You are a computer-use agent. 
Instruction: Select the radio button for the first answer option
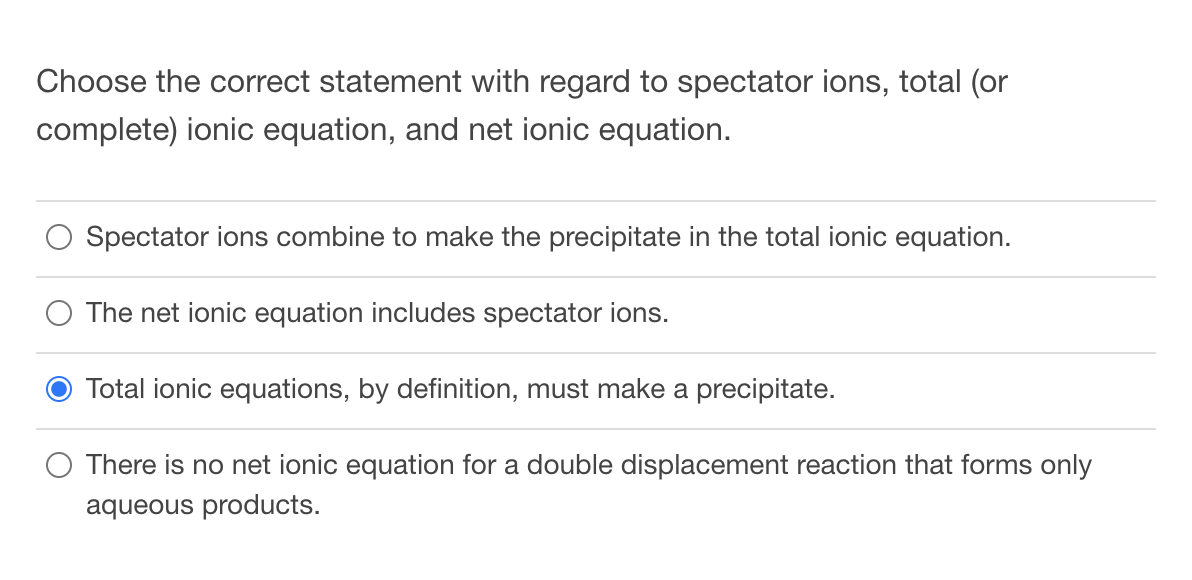(59, 237)
